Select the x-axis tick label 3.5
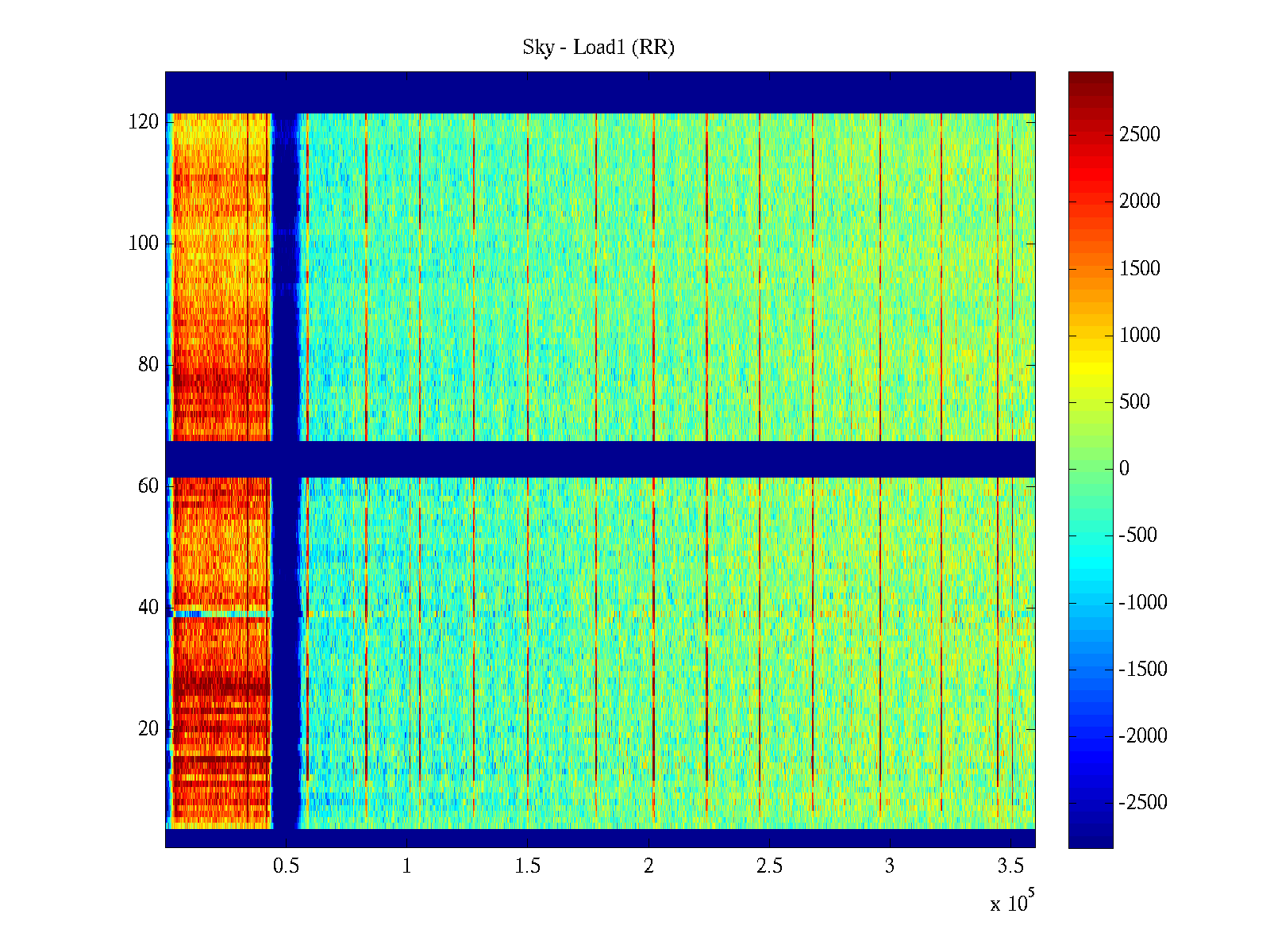Viewport: 1270px width, 952px height. click(1010, 866)
